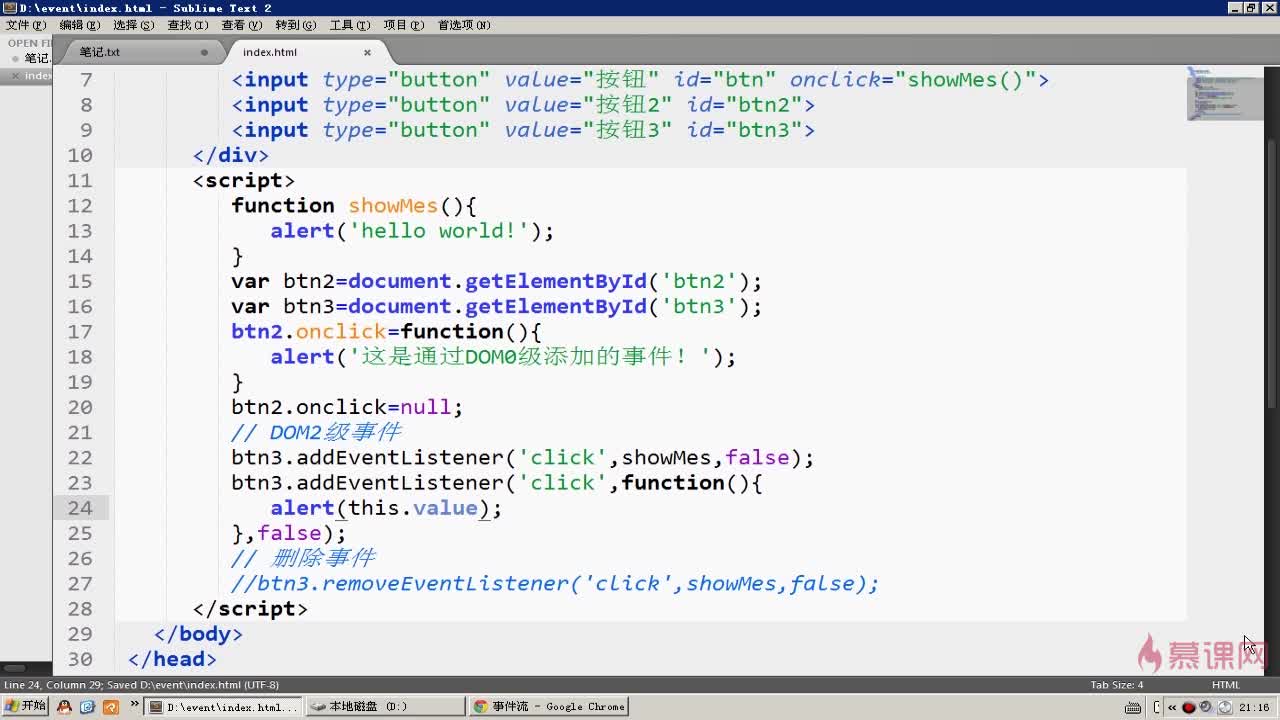This screenshot has height=720, width=1280.
Task: Click the tray icon left of the clock
Action: click(x=1224, y=707)
